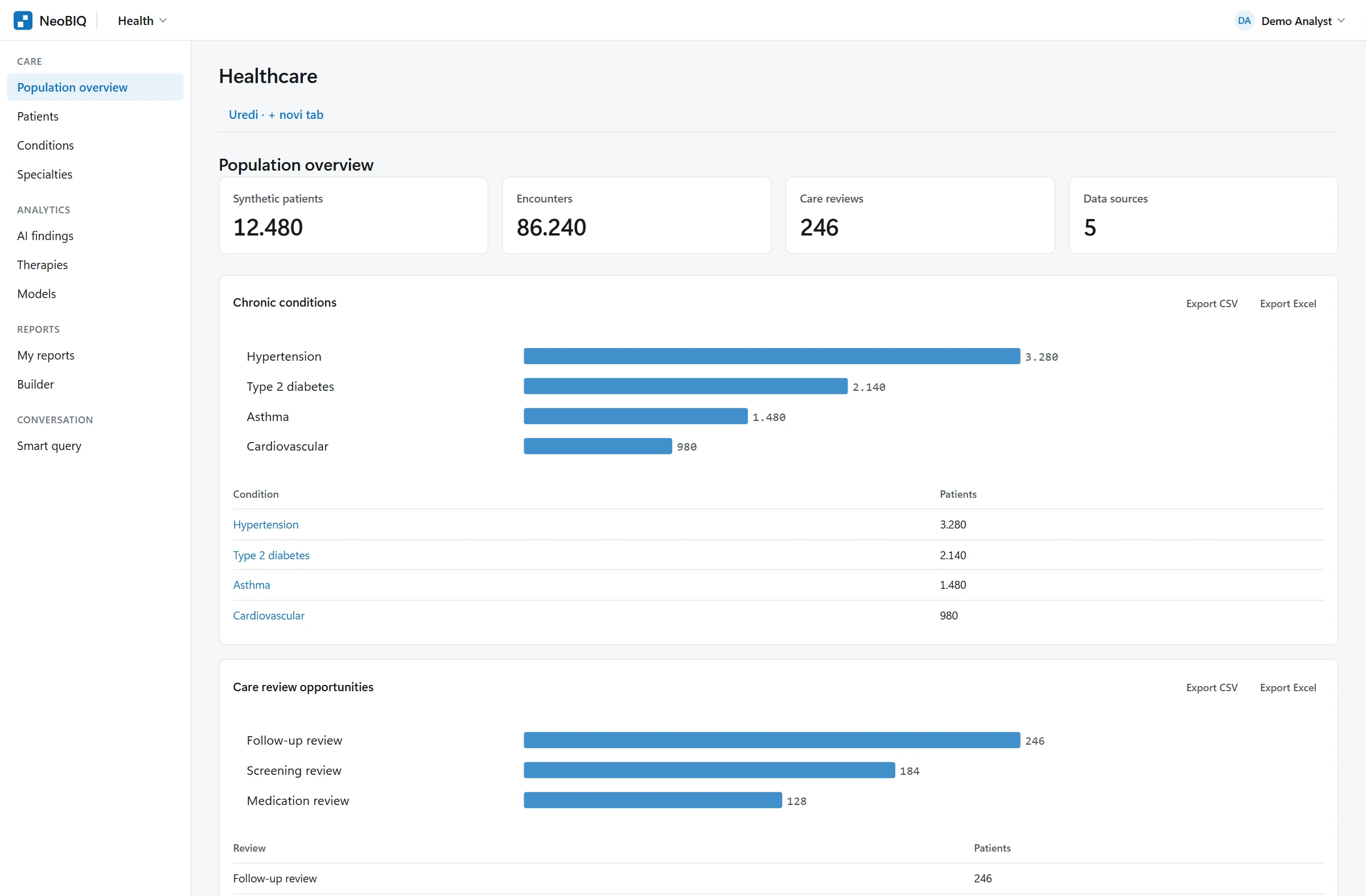Open the report Builder
The image size is (1366, 896).
coord(36,385)
